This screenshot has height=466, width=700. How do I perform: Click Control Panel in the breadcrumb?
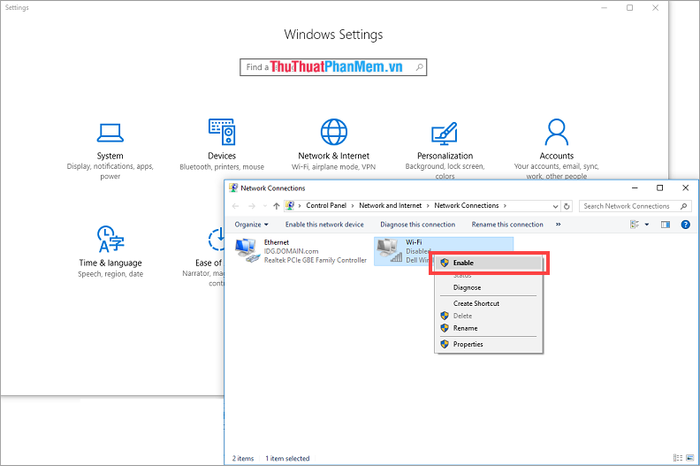click(326, 206)
